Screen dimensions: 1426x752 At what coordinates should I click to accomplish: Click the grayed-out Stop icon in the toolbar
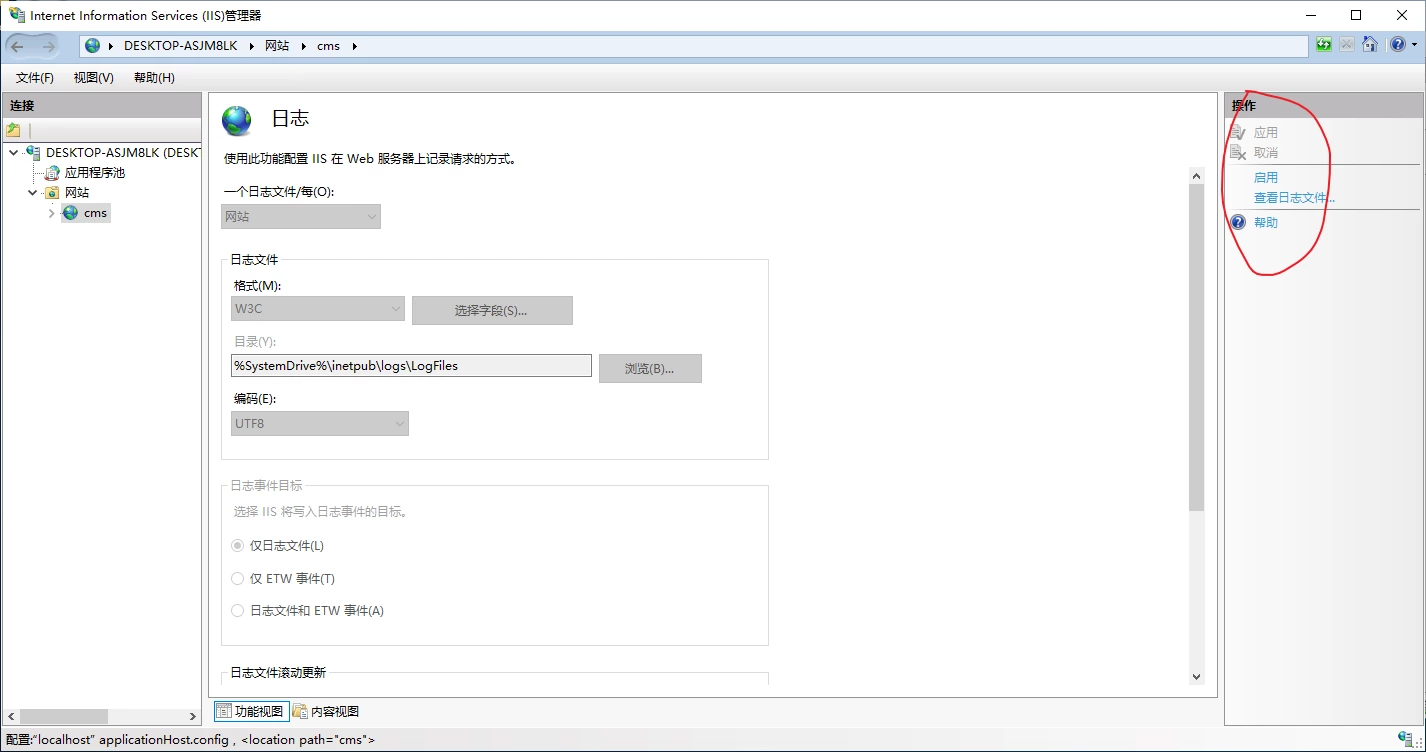(1347, 45)
